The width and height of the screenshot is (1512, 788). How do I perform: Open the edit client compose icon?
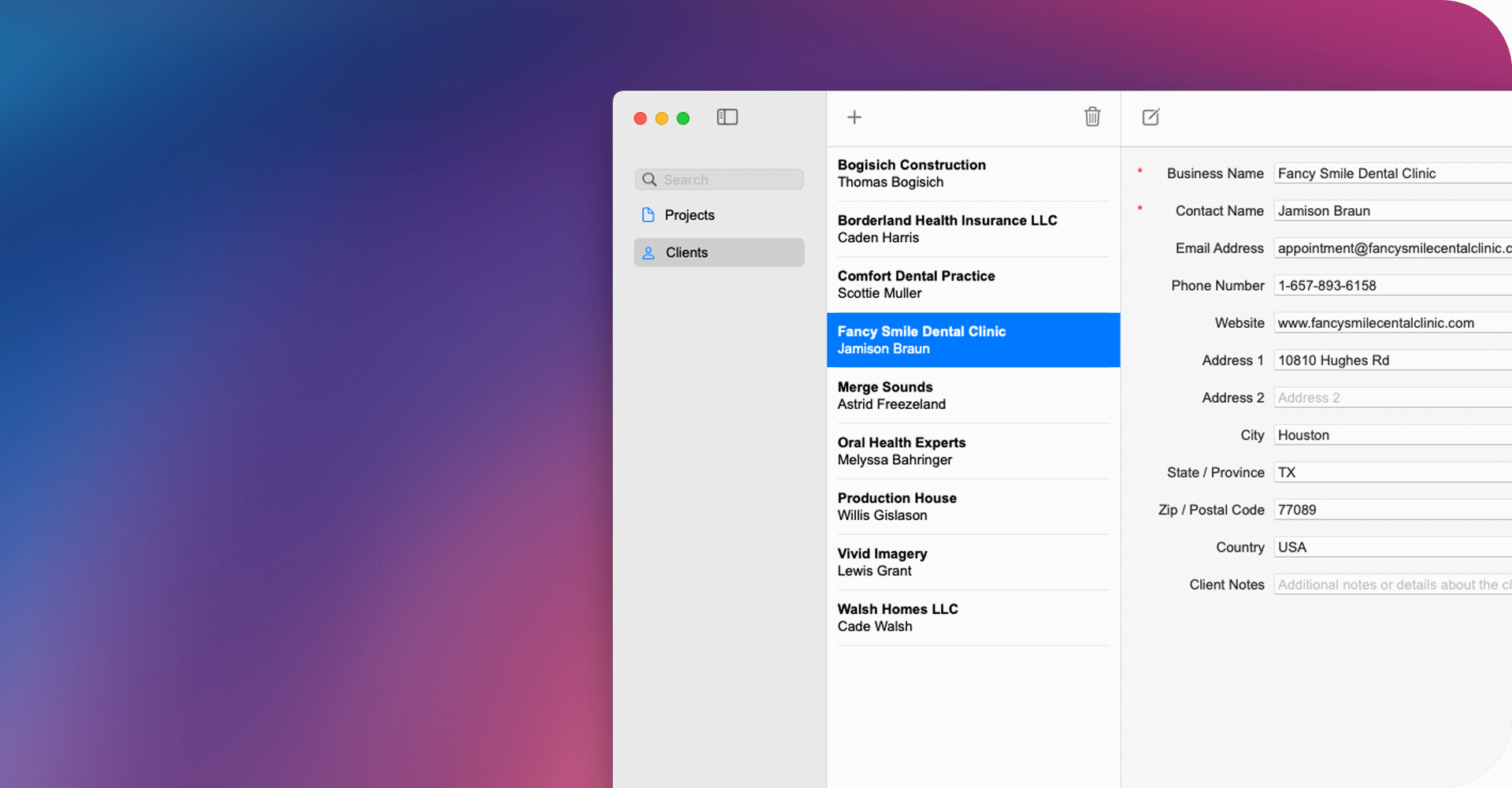1151,117
